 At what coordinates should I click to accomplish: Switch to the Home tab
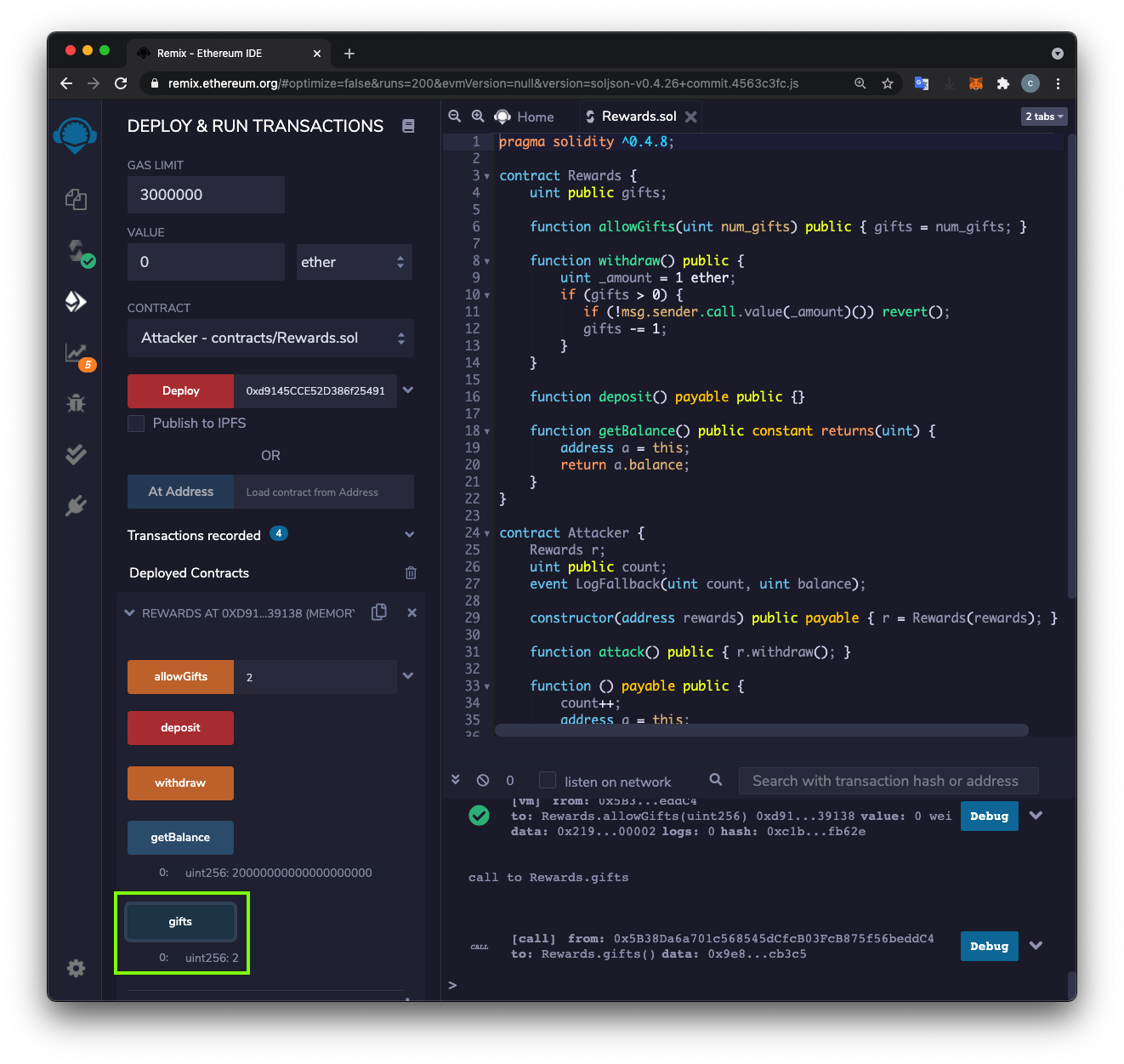pos(525,117)
